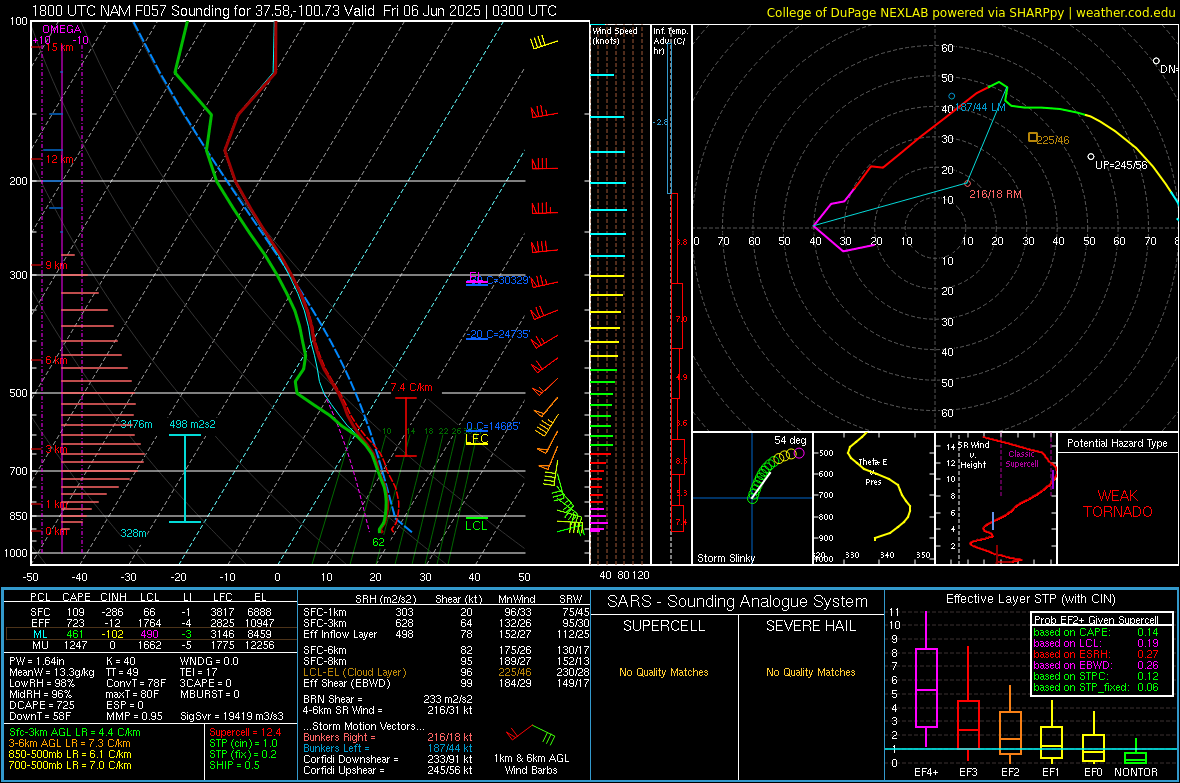Select the "15 km" height marker
This screenshot has width=1180, height=783.
click(59, 47)
